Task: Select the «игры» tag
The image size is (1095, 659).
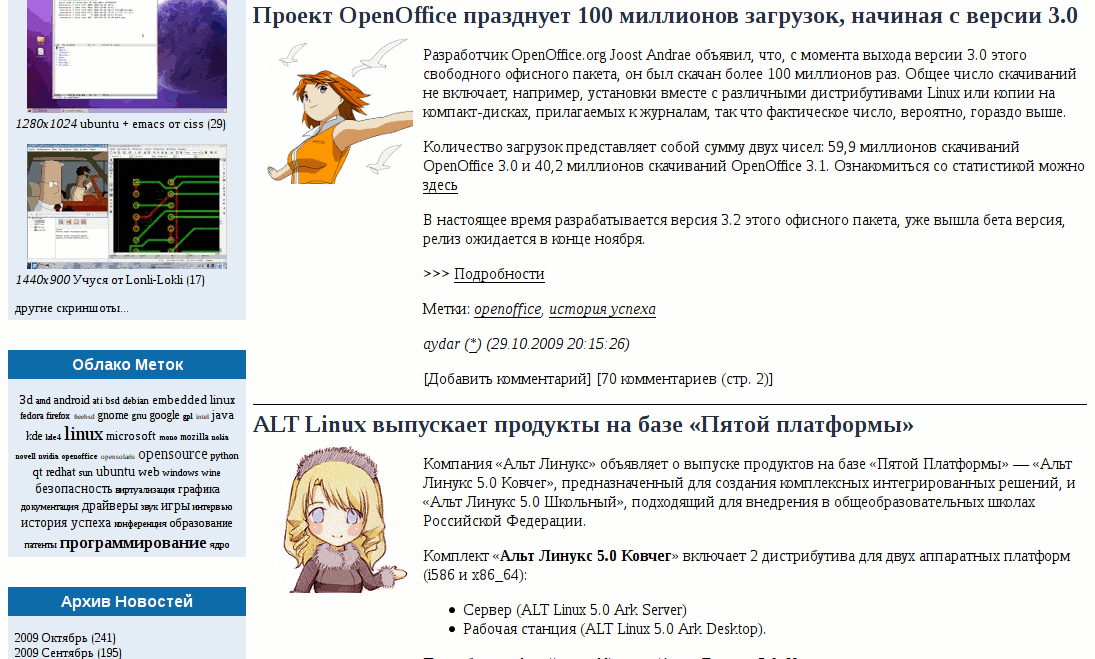Action: [175, 506]
